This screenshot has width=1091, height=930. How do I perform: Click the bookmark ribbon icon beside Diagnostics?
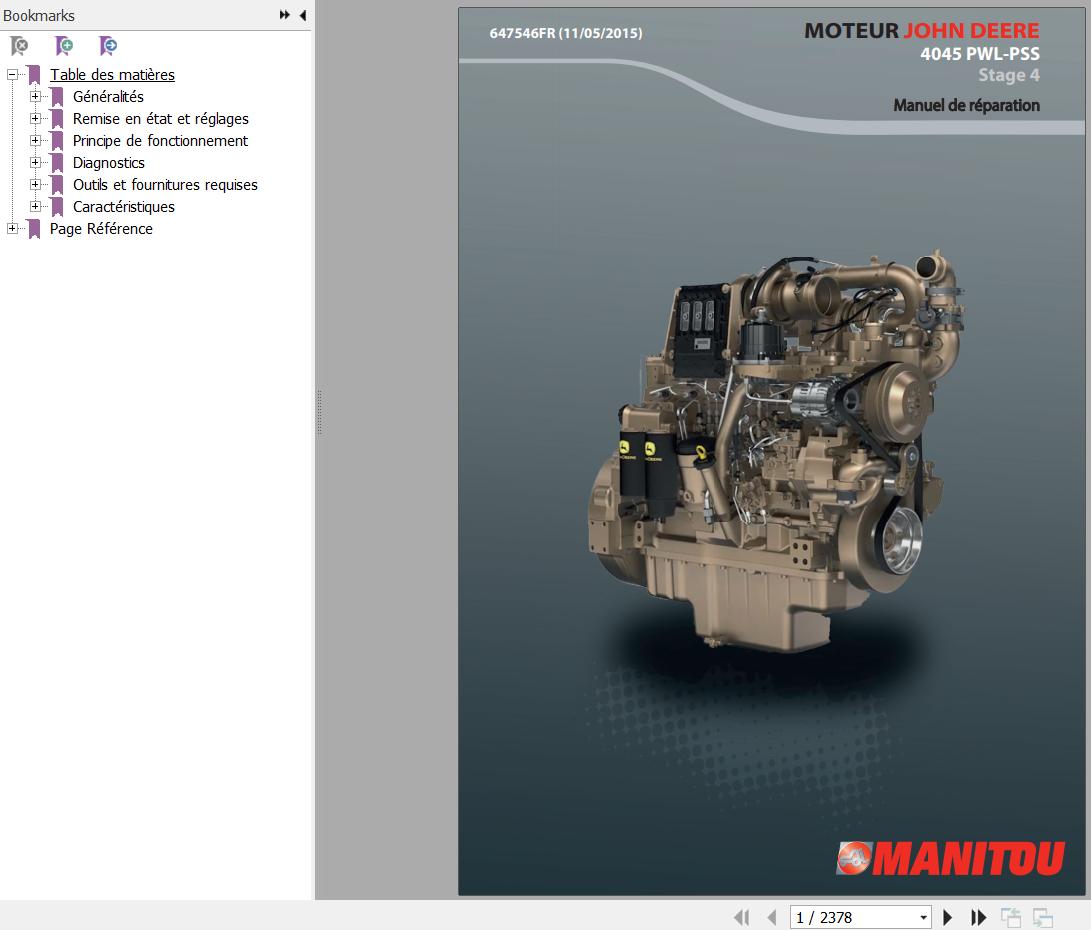57,163
